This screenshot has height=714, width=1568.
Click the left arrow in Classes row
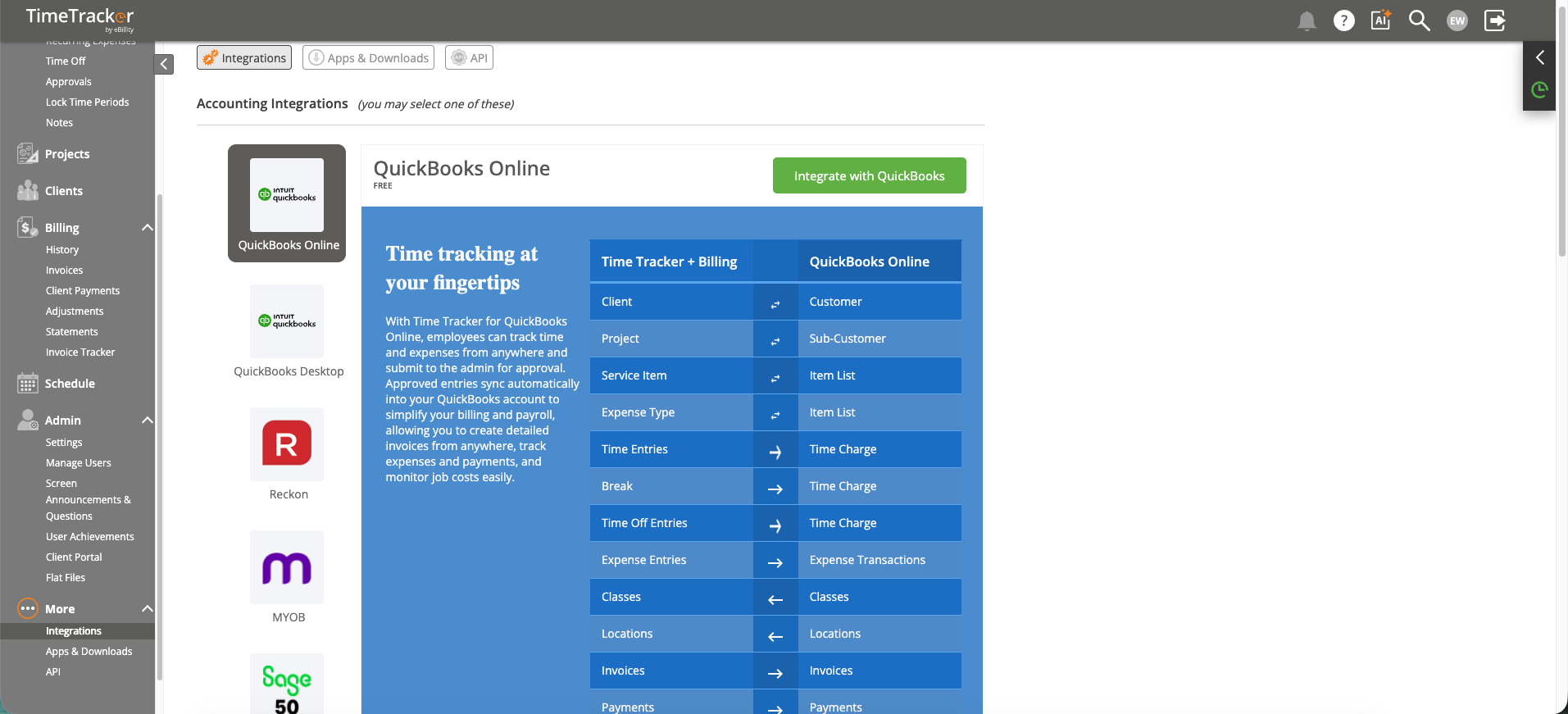point(775,599)
